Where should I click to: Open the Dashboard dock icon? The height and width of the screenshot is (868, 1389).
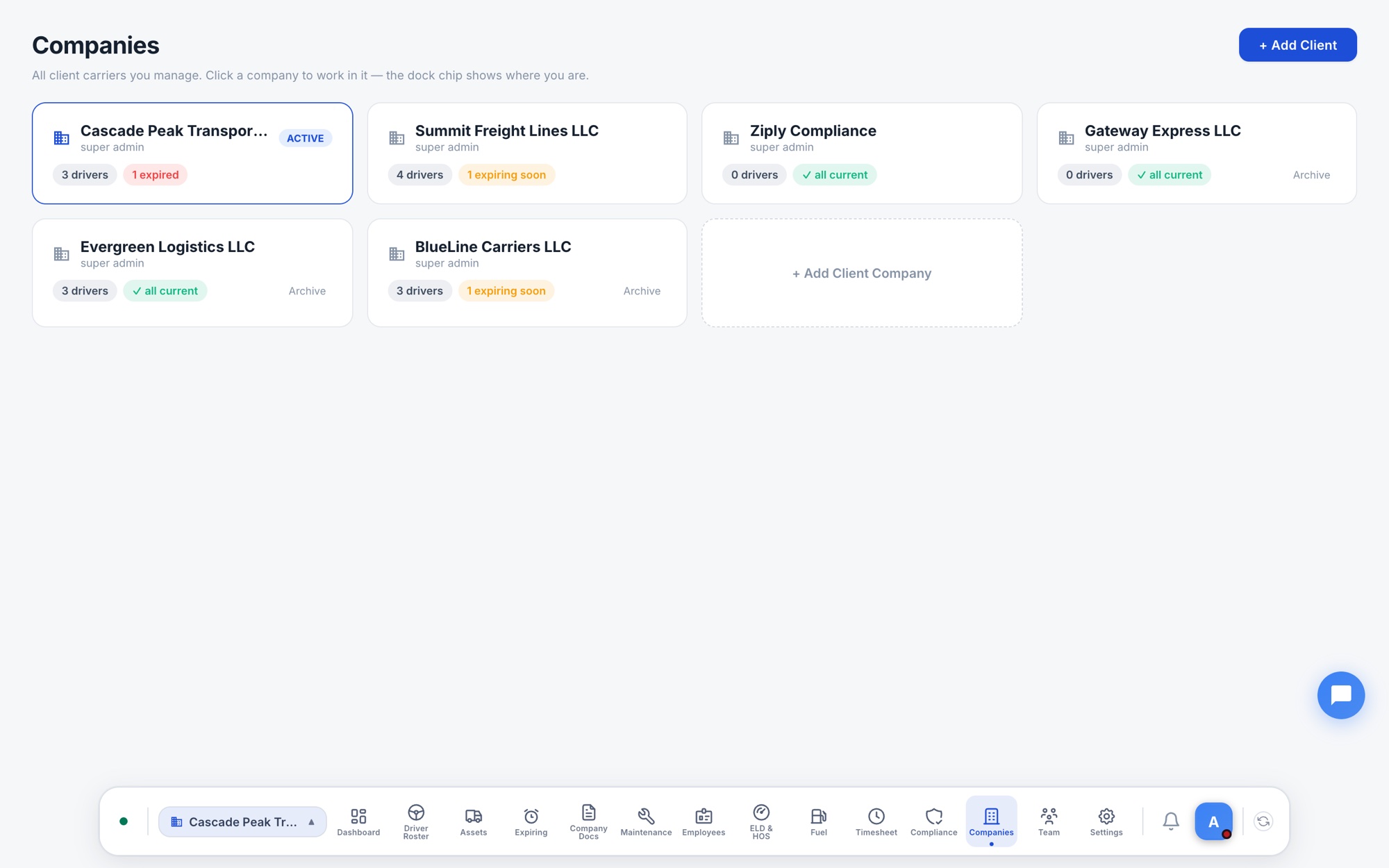tap(358, 821)
